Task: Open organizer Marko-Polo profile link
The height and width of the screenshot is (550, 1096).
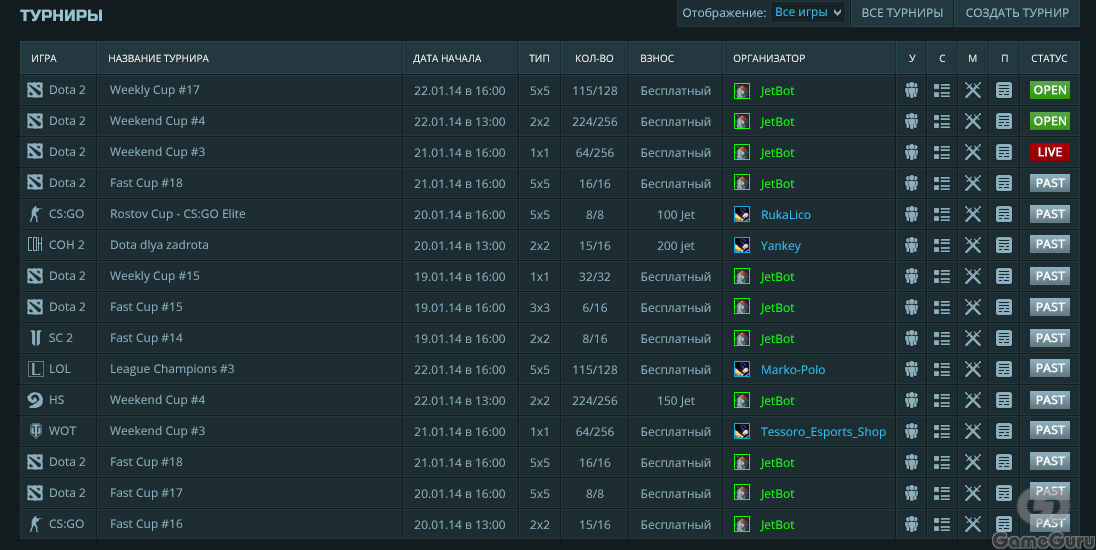Action: (793, 370)
